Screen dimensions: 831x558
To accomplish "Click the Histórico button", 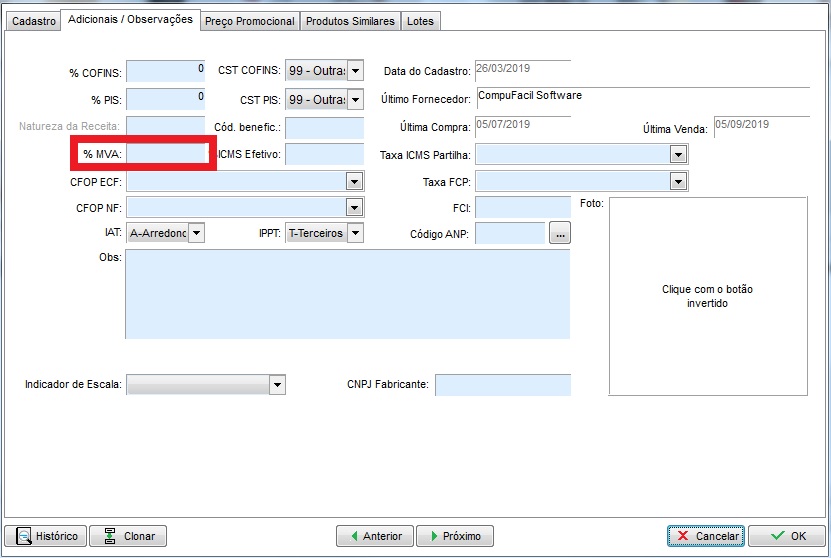I will click(x=46, y=536).
